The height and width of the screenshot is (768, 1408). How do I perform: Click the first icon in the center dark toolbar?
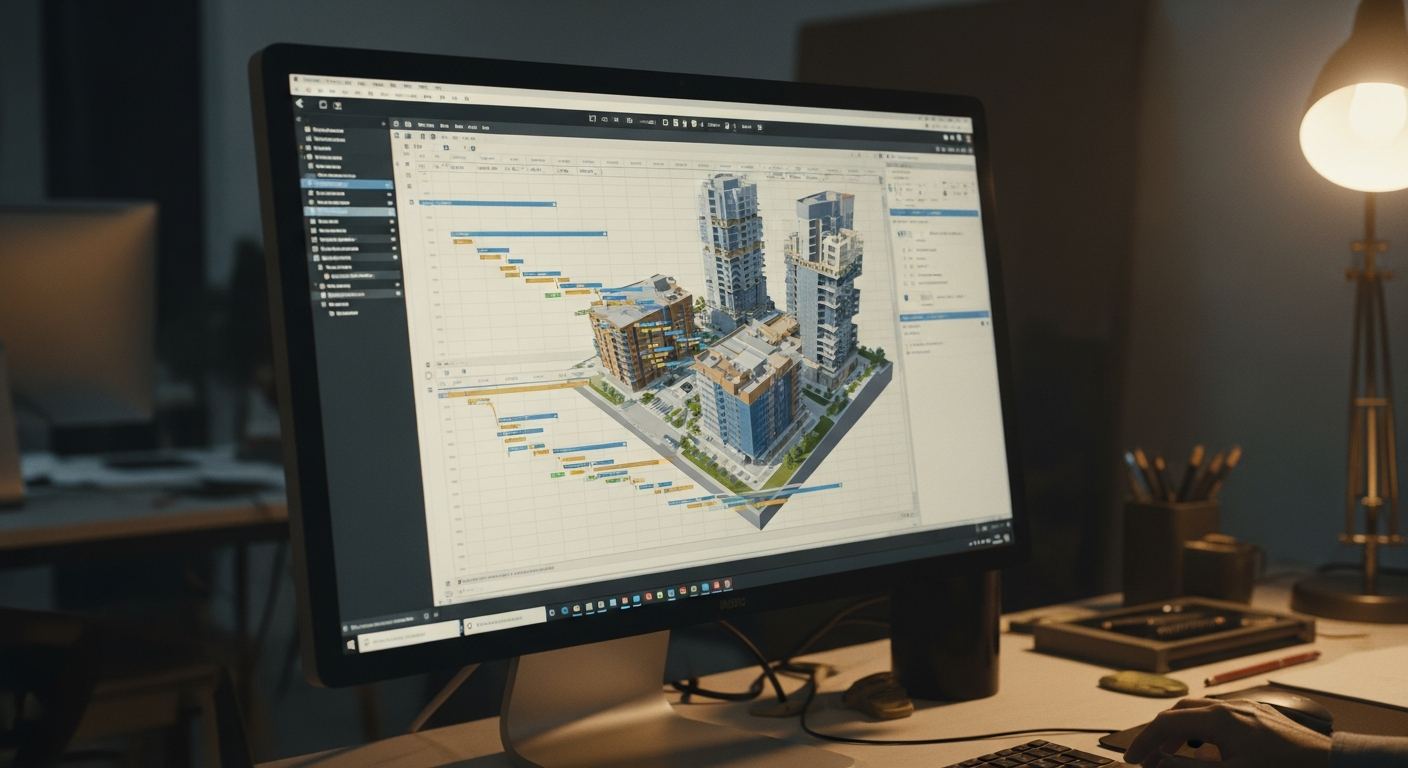point(592,119)
